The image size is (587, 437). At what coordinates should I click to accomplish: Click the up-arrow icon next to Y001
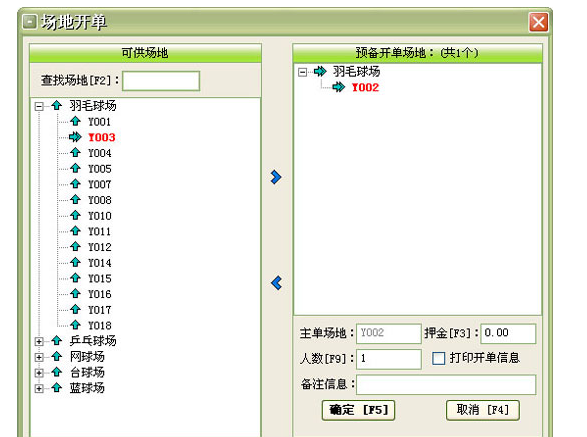(x=75, y=121)
